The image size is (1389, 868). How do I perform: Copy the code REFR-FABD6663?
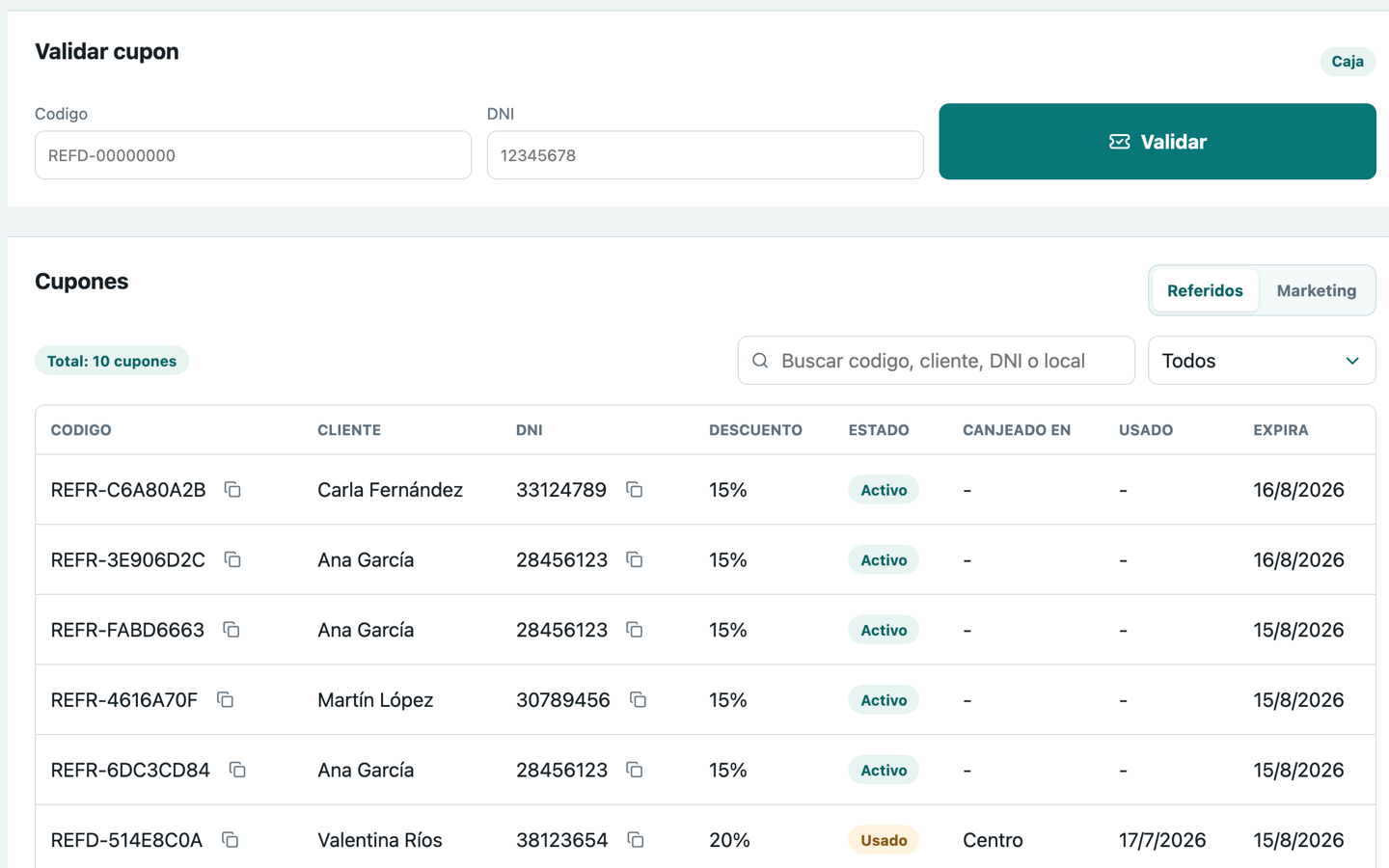pos(231,630)
